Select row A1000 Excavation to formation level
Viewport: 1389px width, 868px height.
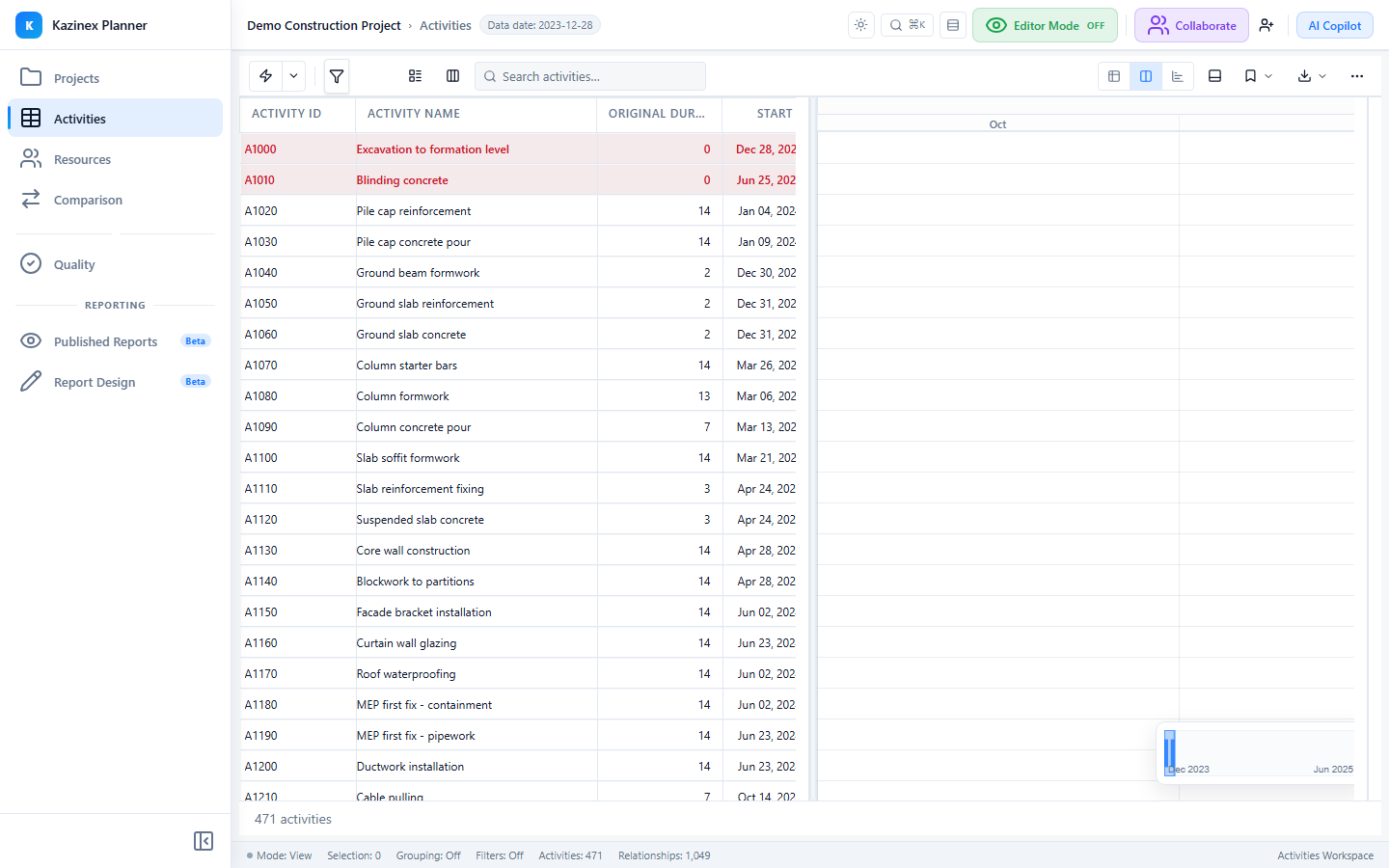point(519,149)
